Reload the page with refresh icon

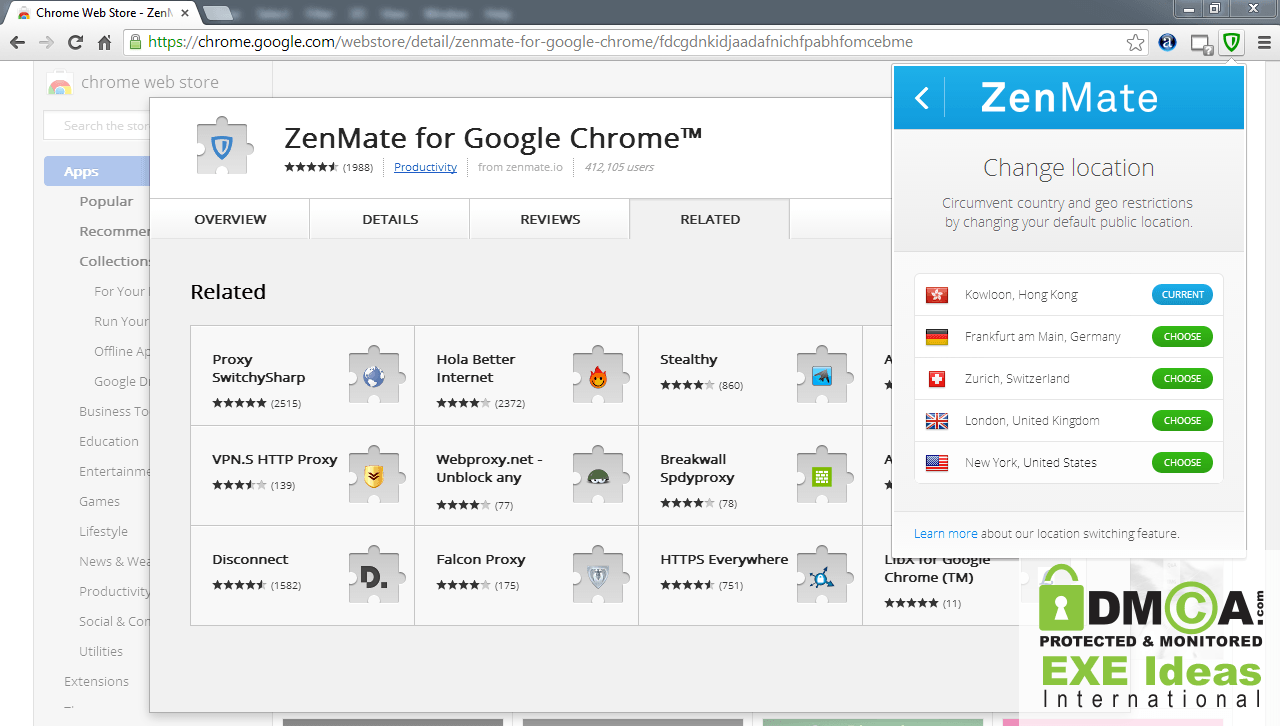click(75, 42)
